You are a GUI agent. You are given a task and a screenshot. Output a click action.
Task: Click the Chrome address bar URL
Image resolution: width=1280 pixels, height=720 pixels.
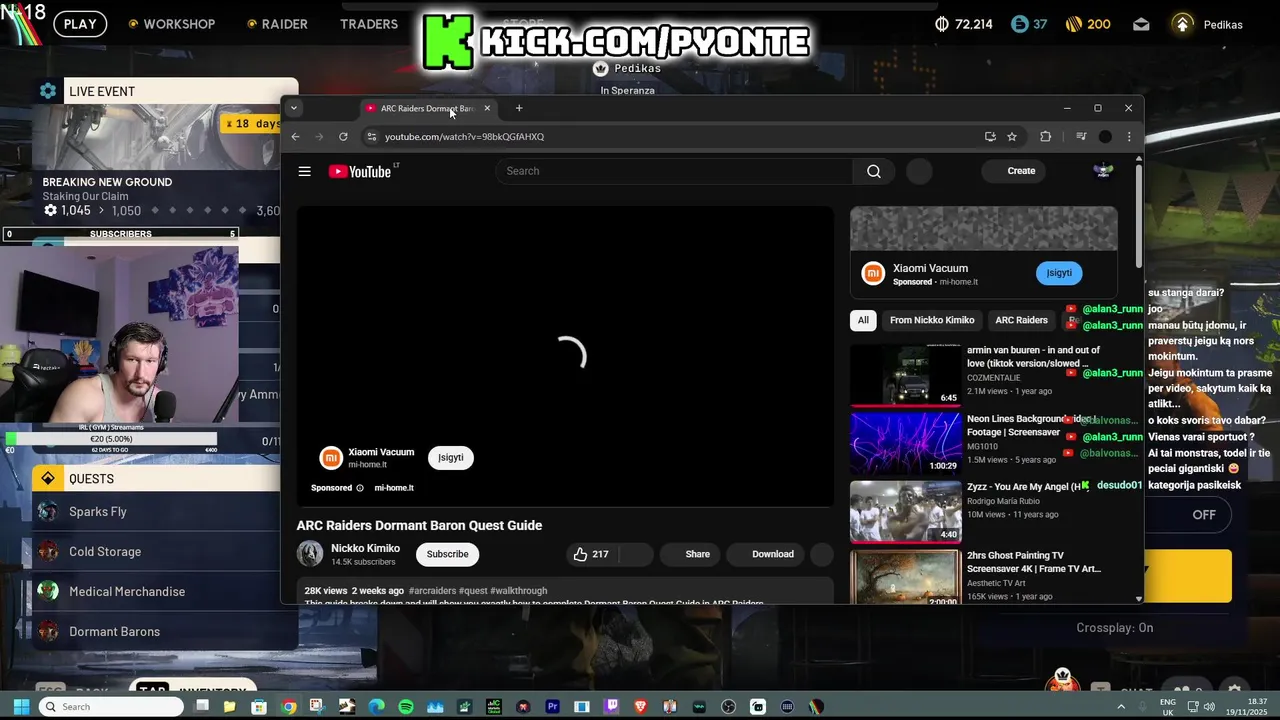(464, 137)
